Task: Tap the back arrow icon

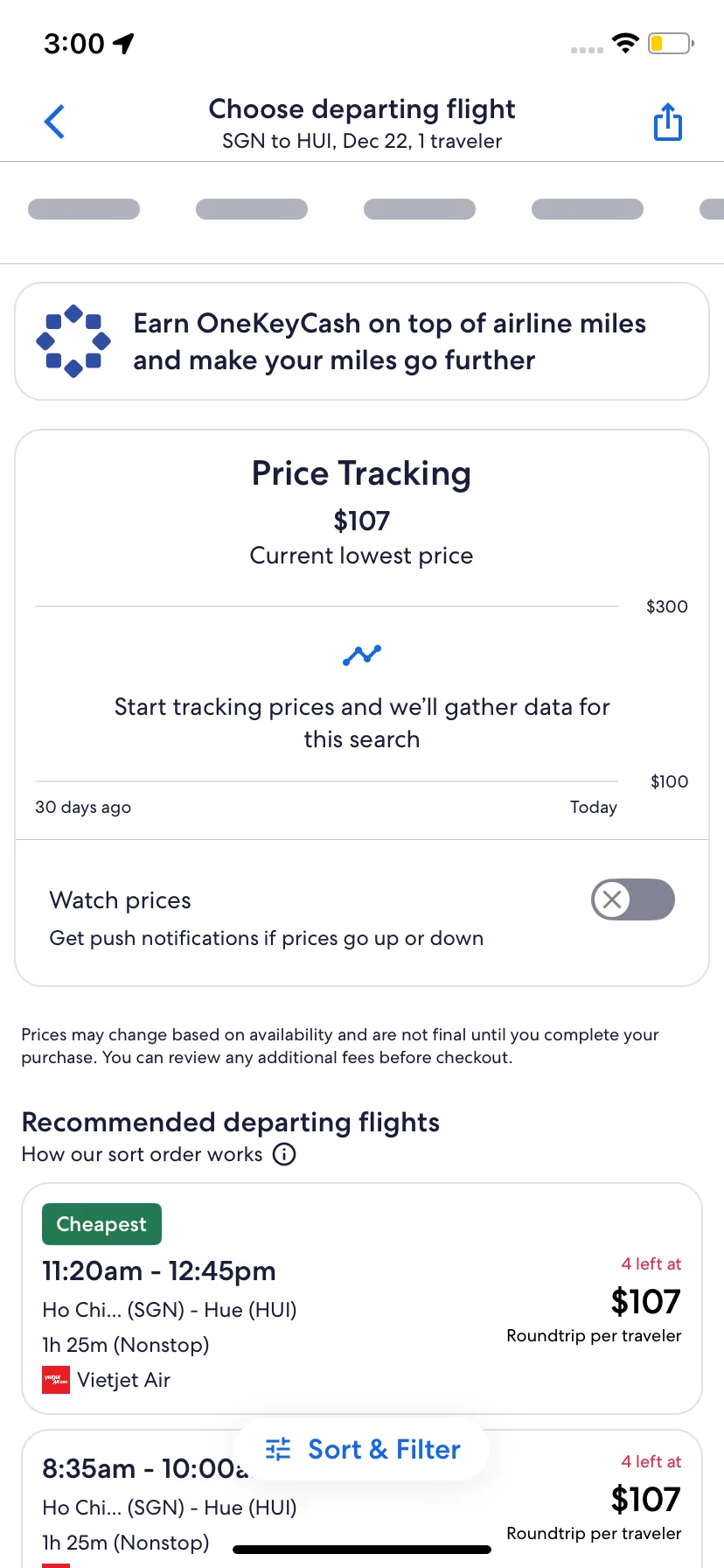Action: click(54, 122)
